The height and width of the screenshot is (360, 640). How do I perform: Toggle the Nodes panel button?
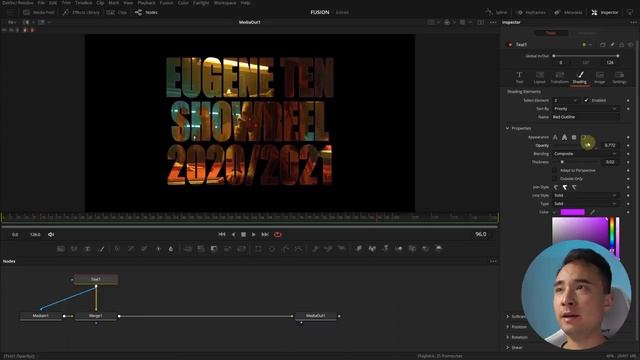click(x=146, y=12)
